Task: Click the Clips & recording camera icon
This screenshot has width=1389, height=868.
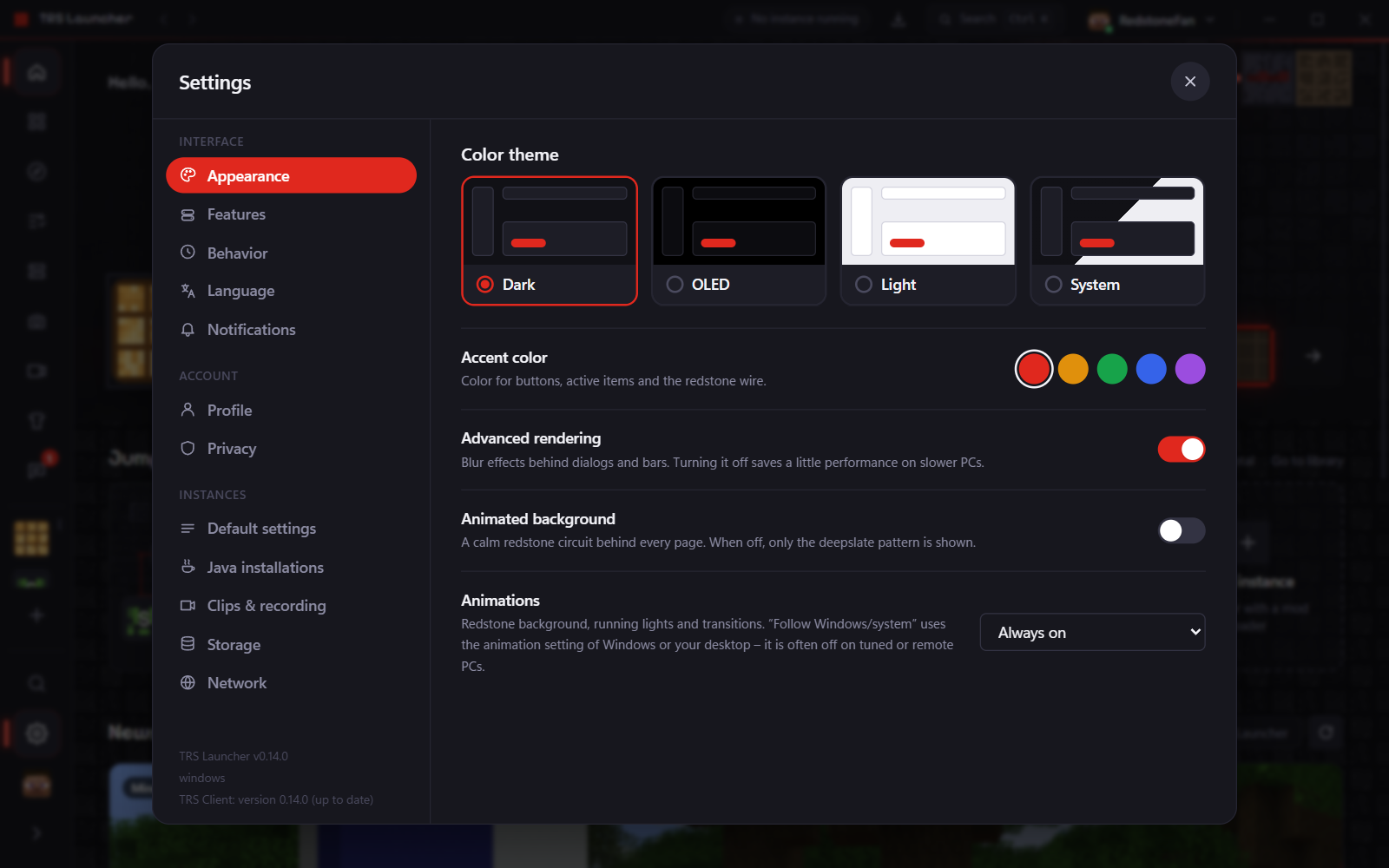Action: coord(188,605)
